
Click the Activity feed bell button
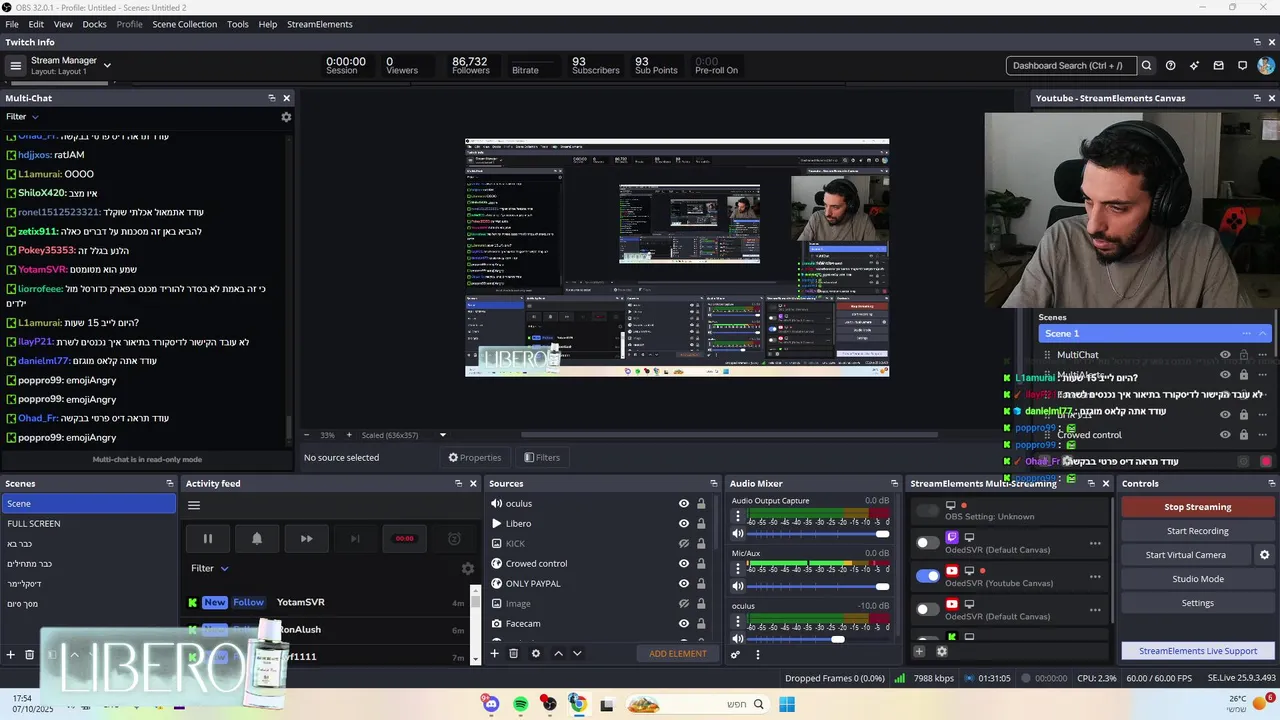pyautogui.click(x=257, y=538)
